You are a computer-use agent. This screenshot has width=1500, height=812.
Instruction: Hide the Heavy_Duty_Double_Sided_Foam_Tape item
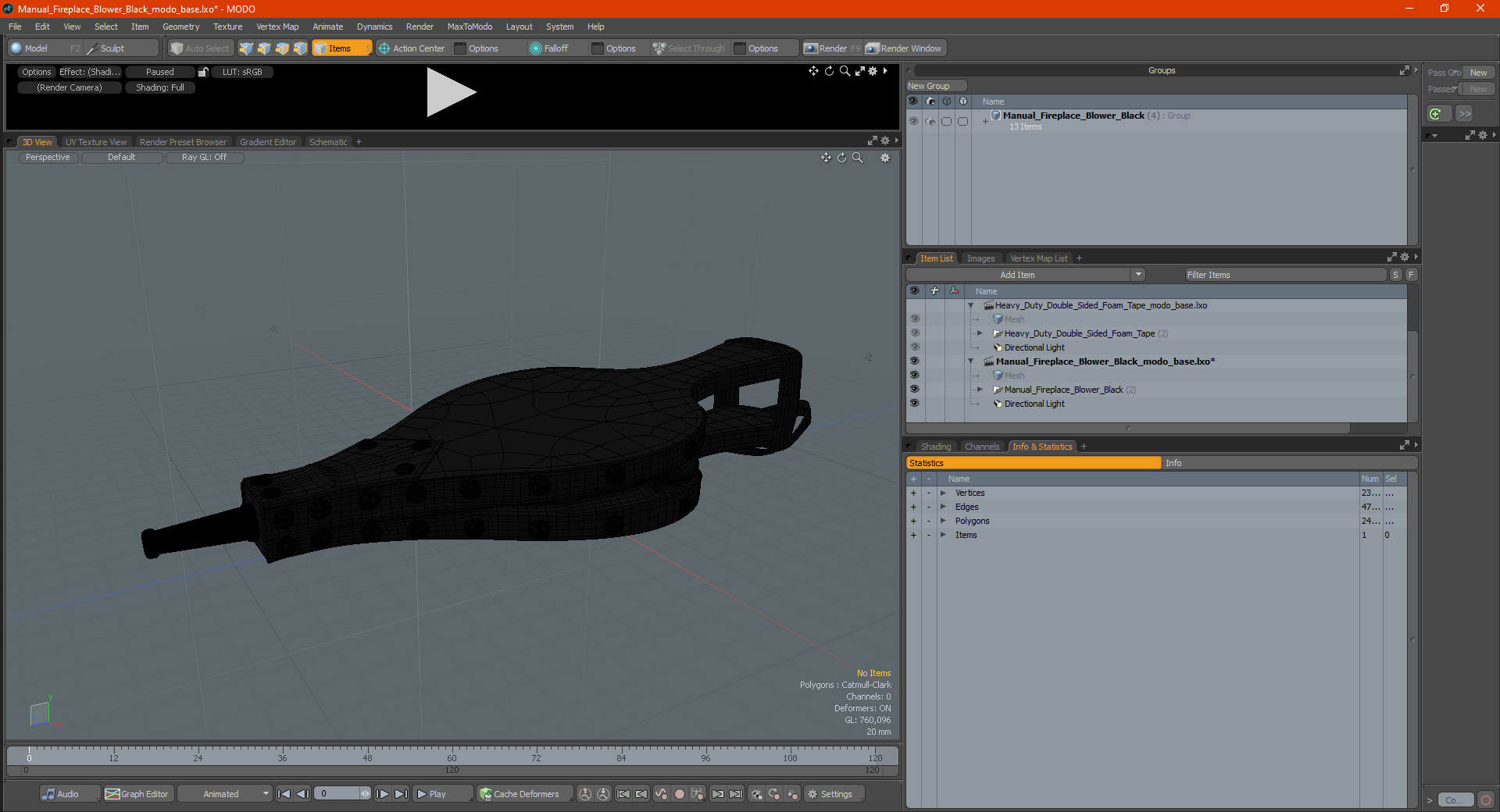click(x=914, y=333)
